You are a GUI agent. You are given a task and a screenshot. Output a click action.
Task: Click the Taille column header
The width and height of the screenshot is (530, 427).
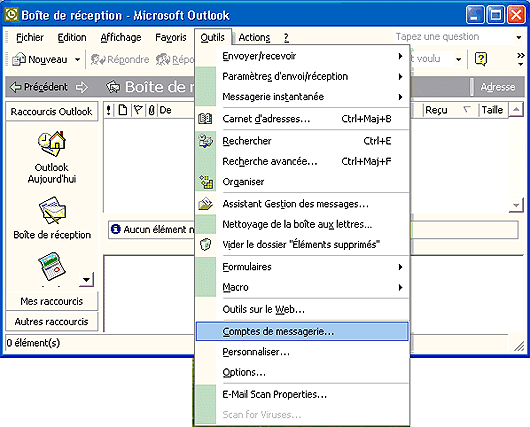coord(493,110)
